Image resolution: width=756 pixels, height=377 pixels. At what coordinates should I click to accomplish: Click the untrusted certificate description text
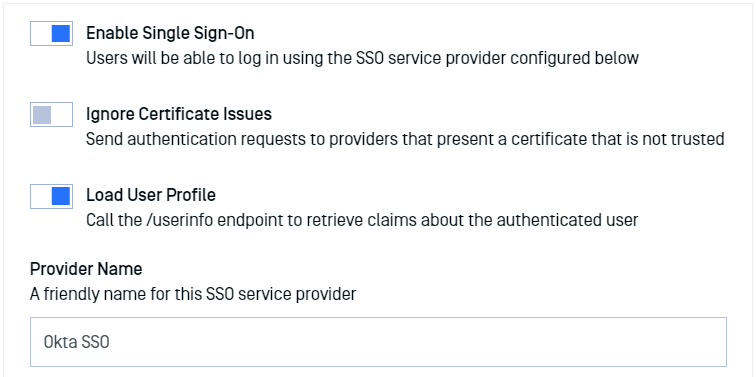click(405, 139)
